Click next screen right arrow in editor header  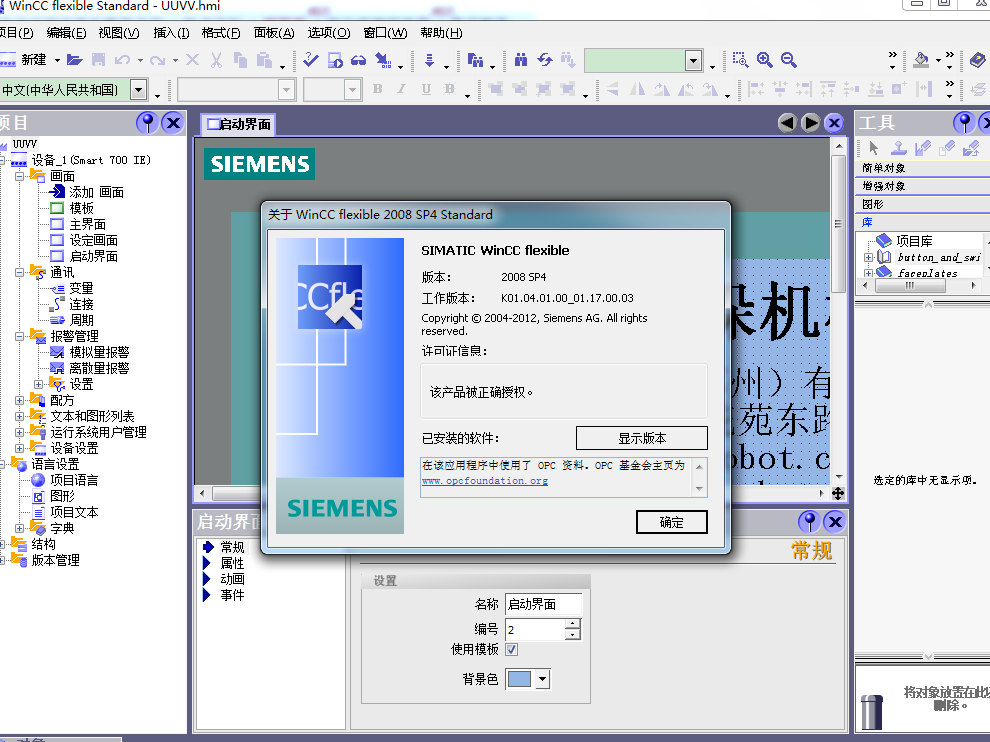click(811, 123)
